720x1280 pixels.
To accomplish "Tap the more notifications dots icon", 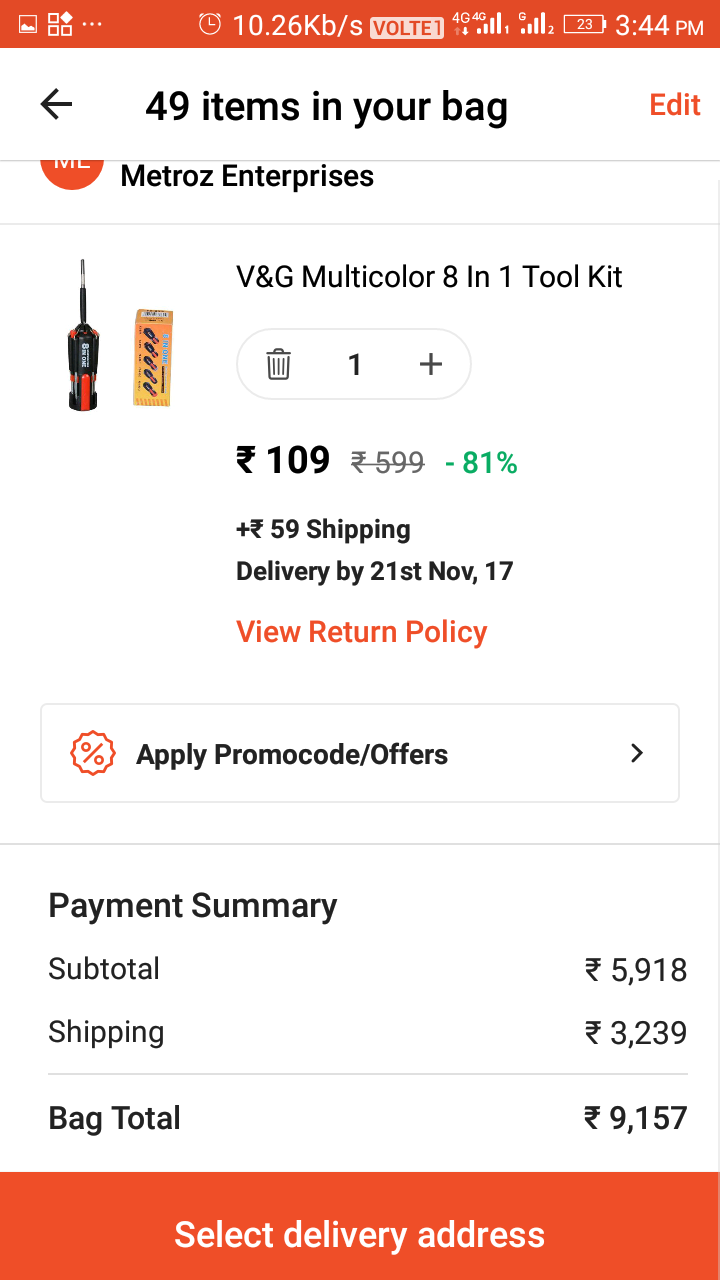I will 91,24.
